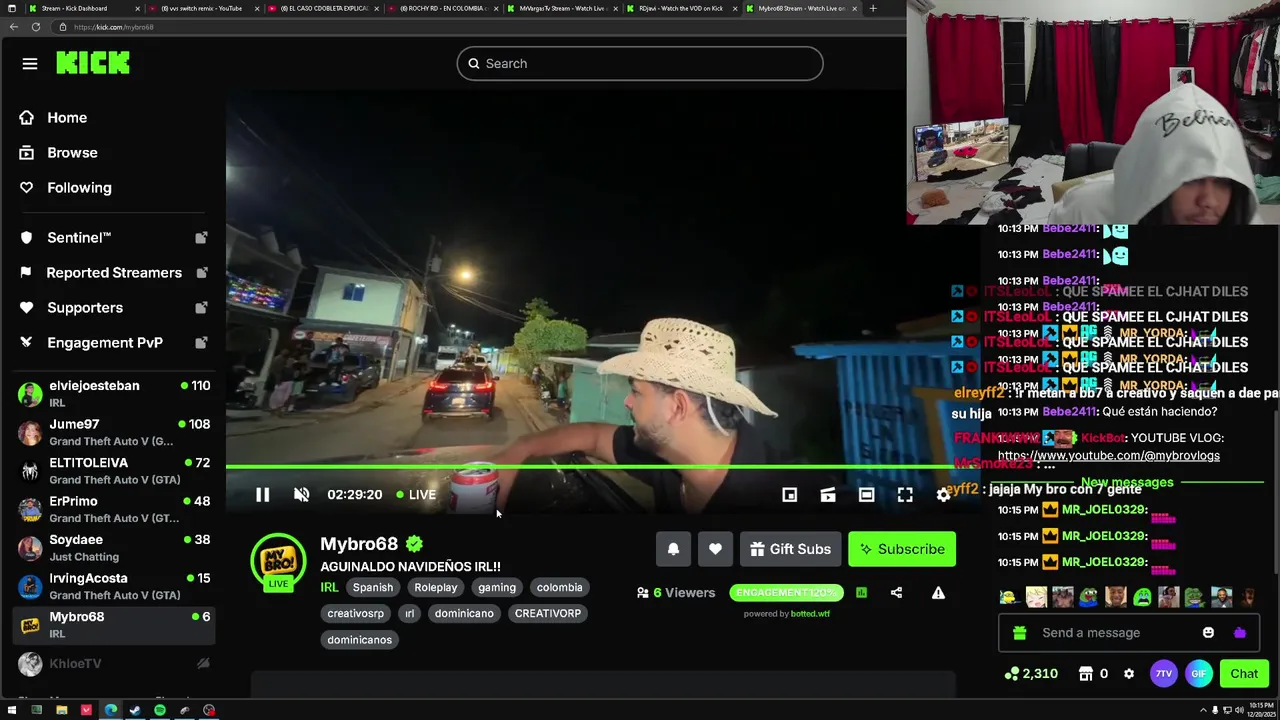Select the colombia tag
1280x720 pixels.
pos(559,588)
